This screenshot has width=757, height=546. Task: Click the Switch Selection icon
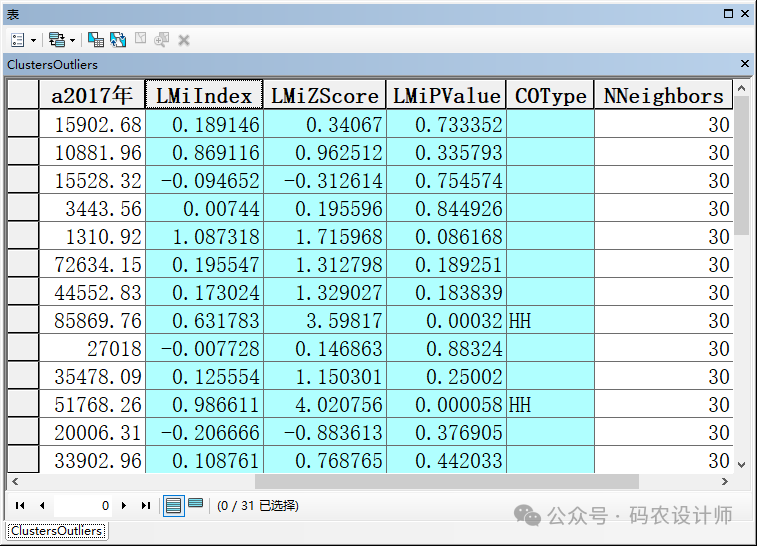click(118, 40)
